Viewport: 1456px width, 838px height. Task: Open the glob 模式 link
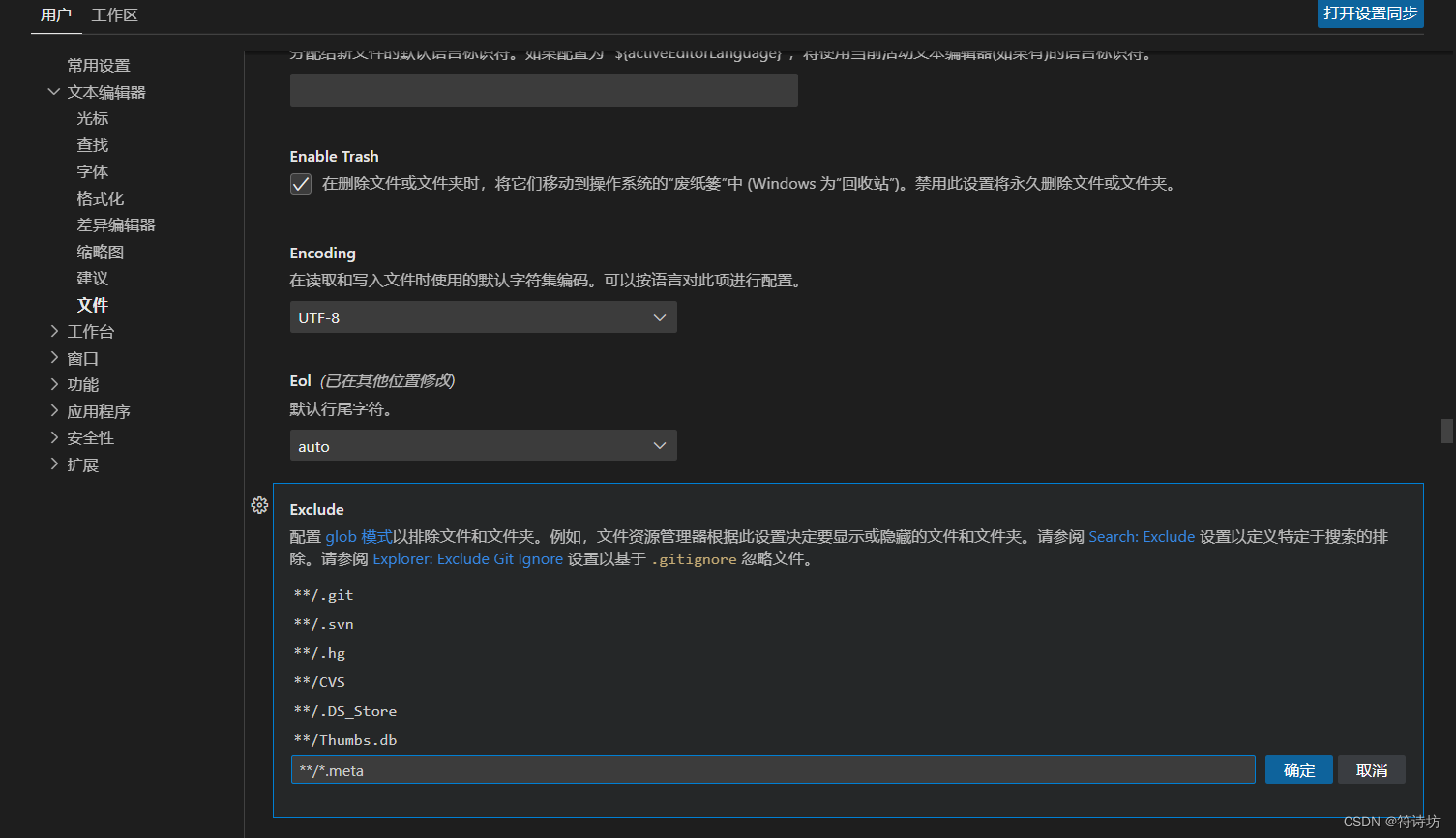[359, 536]
